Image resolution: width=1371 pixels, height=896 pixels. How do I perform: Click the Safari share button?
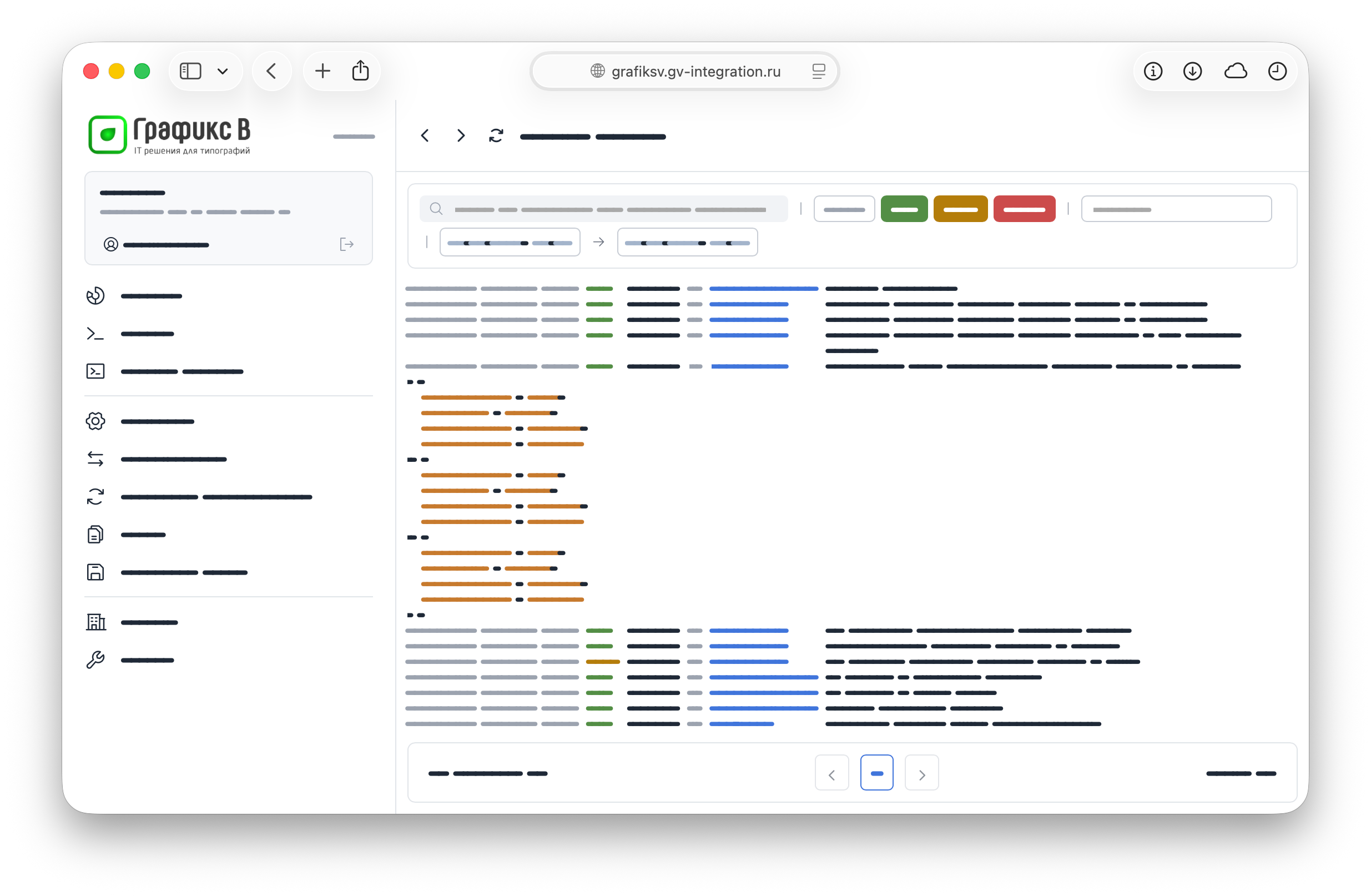tap(361, 71)
